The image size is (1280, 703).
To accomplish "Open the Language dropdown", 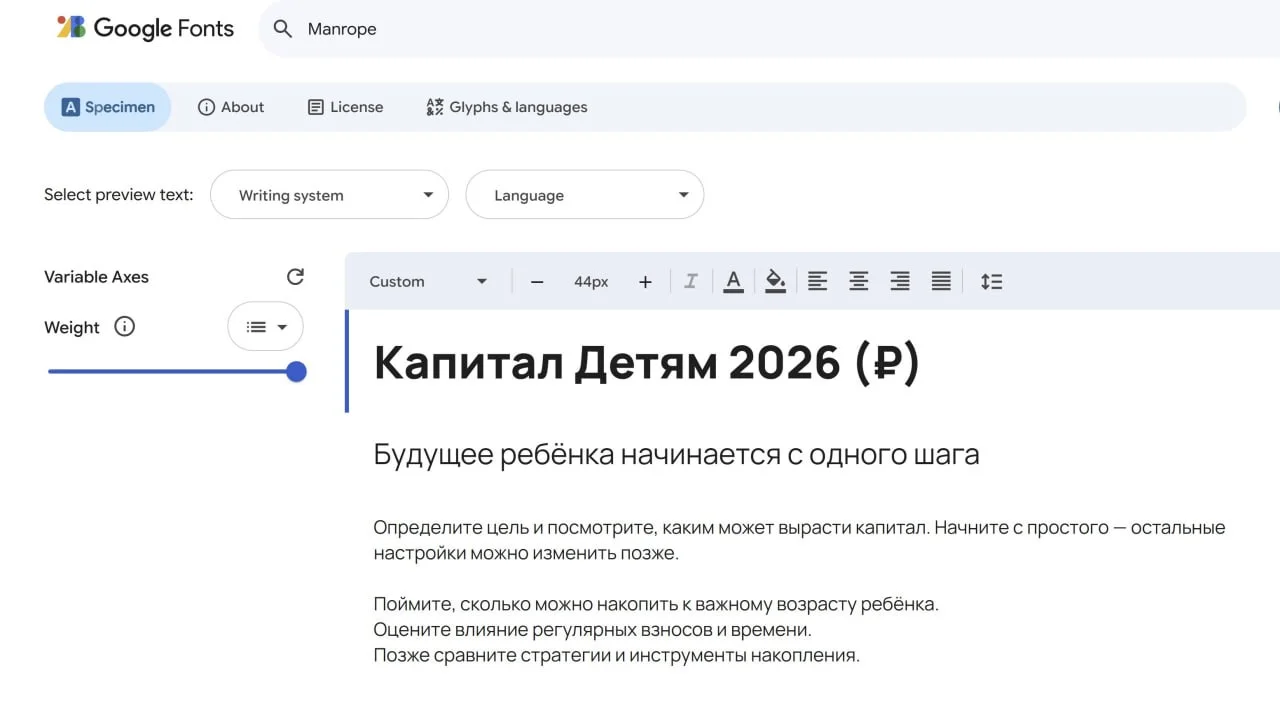I will [x=585, y=195].
